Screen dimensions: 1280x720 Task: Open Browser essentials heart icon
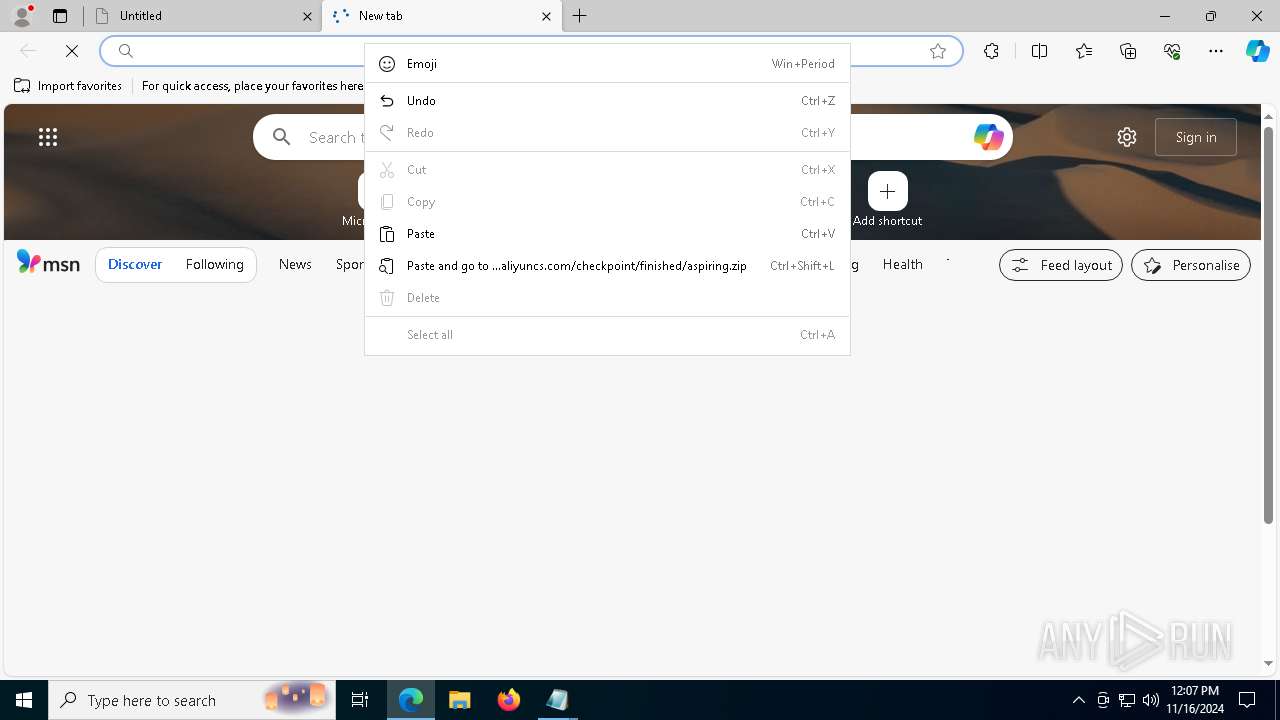pos(1172,51)
